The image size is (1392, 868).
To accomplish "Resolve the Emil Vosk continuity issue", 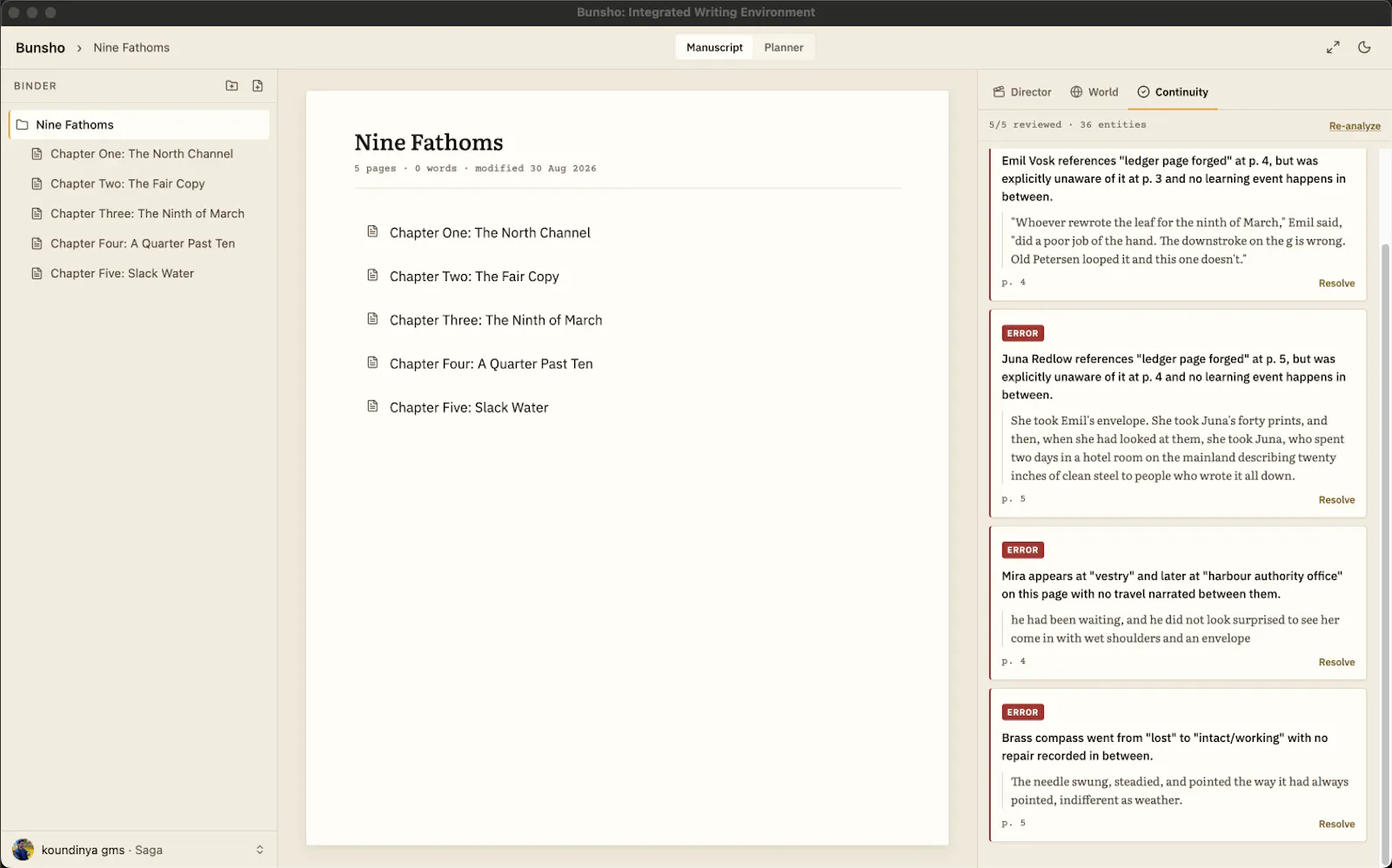I will coord(1336,284).
